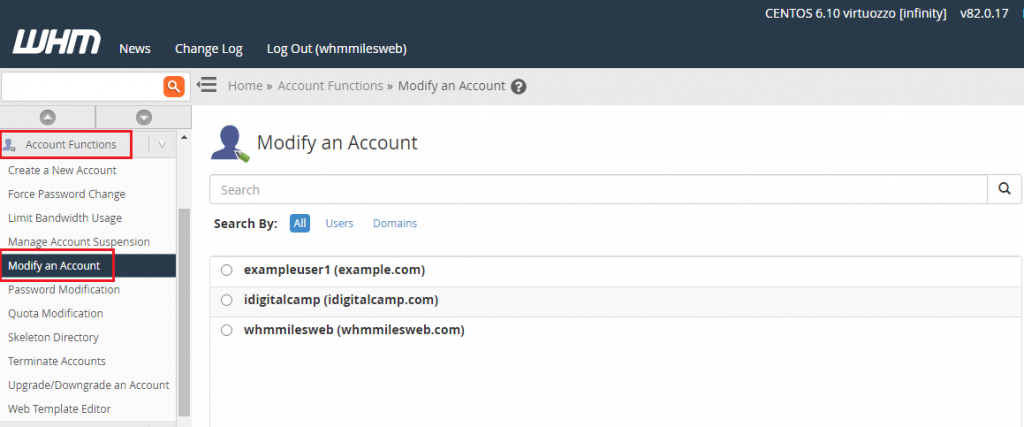Image resolution: width=1024 pixels, height=427 pixels.
Task: Click the sidebar up arrow icon
Action: (48, 117)
